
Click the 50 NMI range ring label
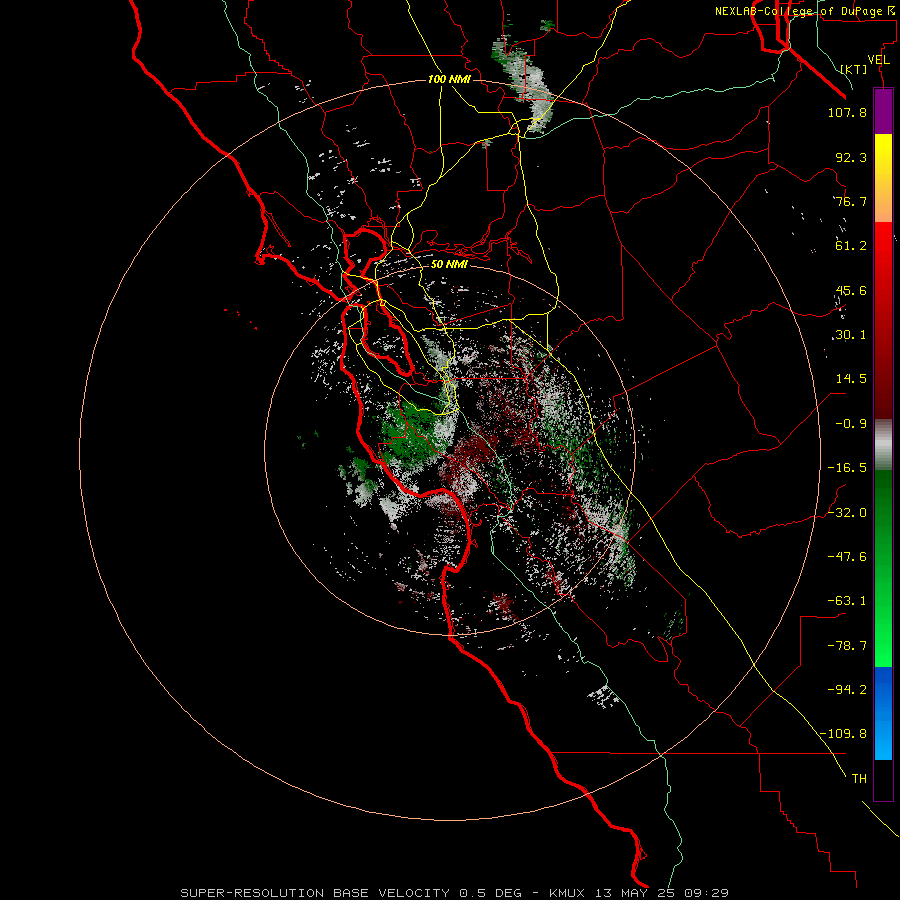point(449,264)
